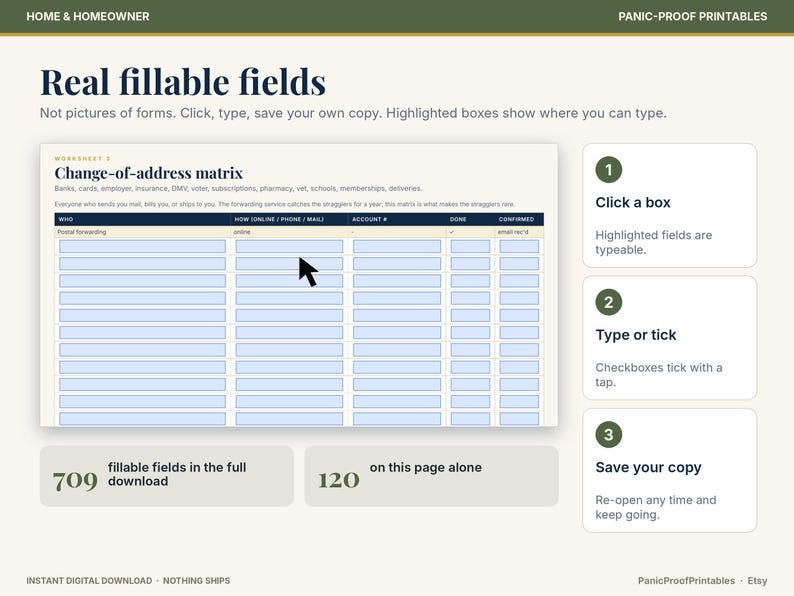Click the first blank CONFIRMED field under 'email rec'd'

point(519,247)
